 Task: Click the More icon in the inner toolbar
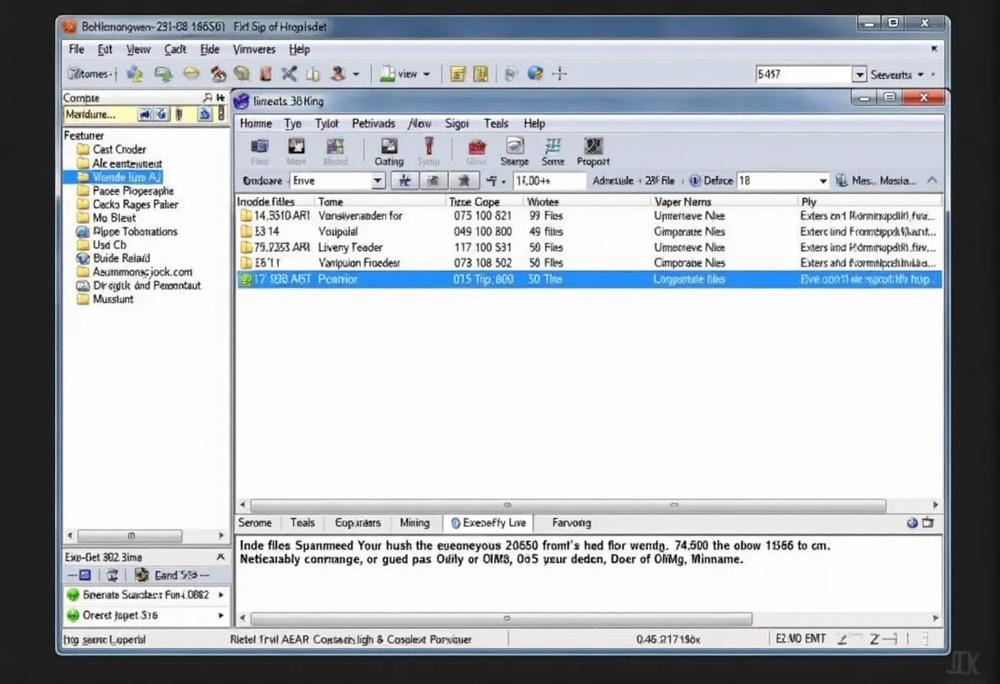pos(296,147)
